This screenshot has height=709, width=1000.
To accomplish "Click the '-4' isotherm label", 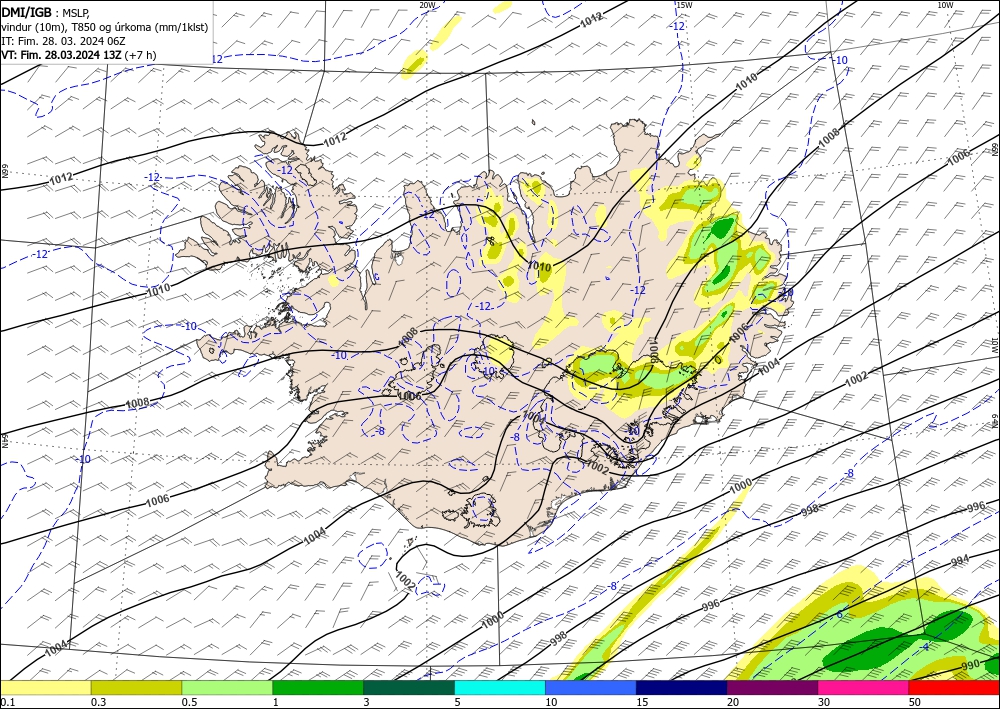I will [x=925, y=647].
